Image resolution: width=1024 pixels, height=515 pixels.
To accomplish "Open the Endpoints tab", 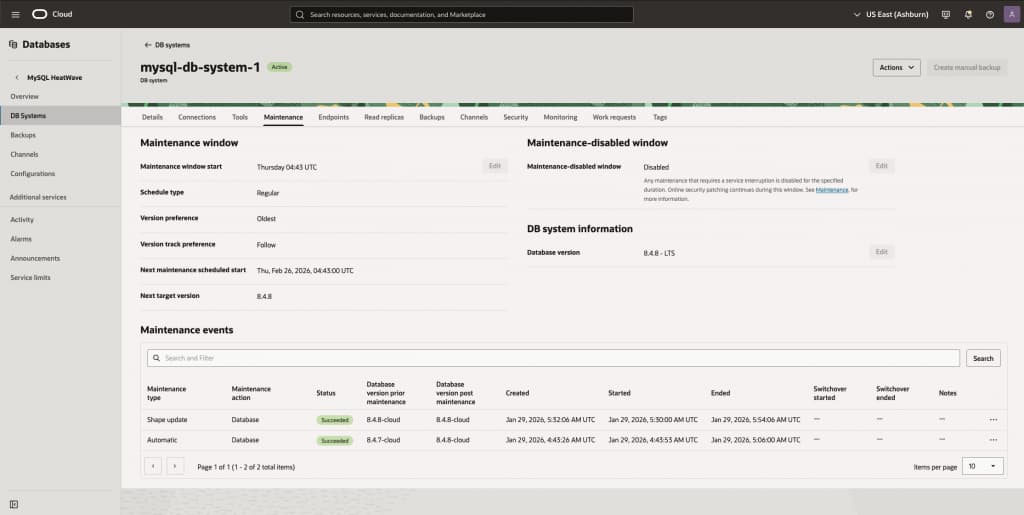I will [334, 117].
